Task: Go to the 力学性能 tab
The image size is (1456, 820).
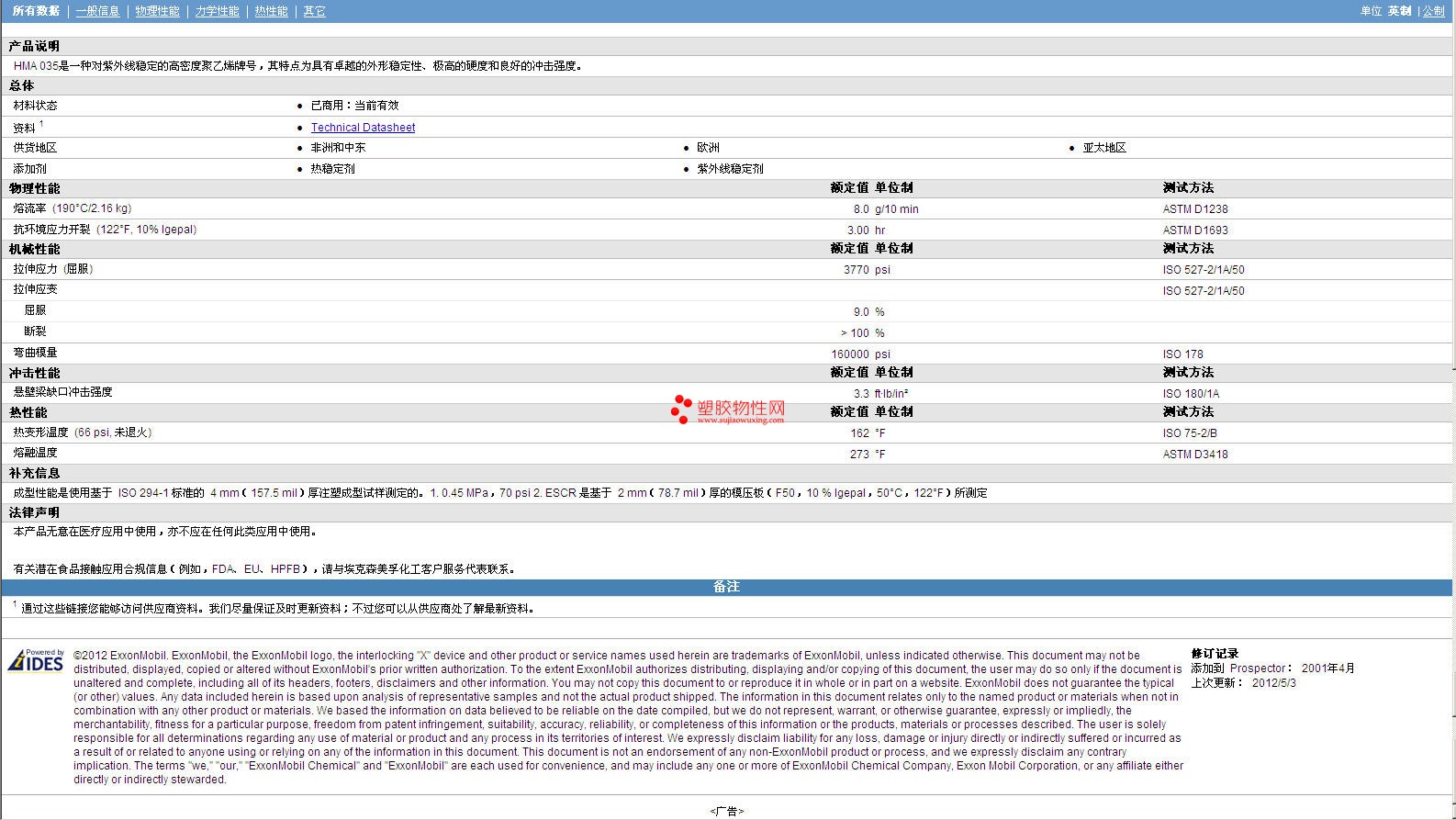Action: tap(217, 11)
